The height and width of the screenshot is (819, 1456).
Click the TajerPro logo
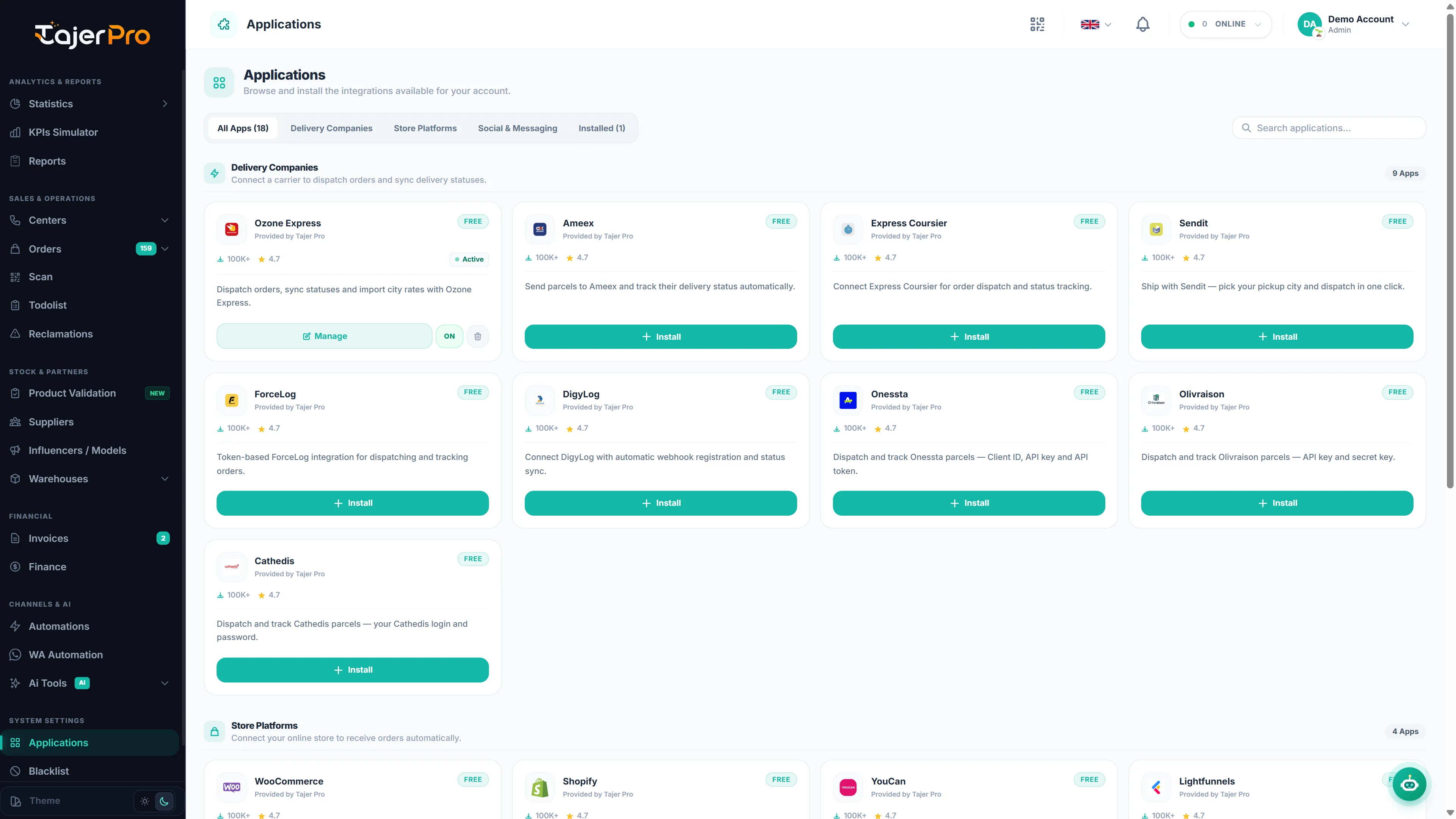[x=92, y=35]
